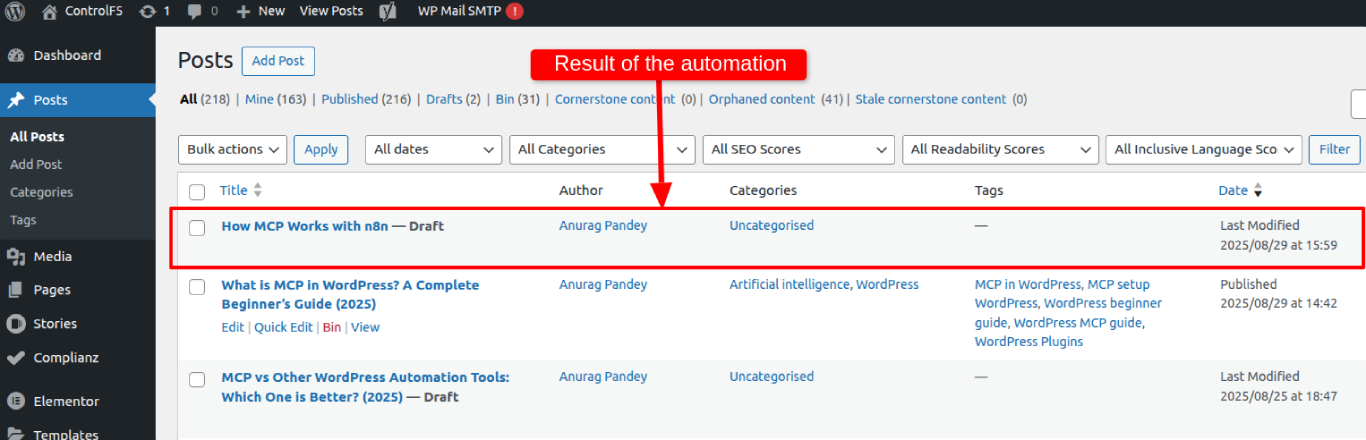Click the Stories icon in sidebar
1366x440 pixels.
16,323
